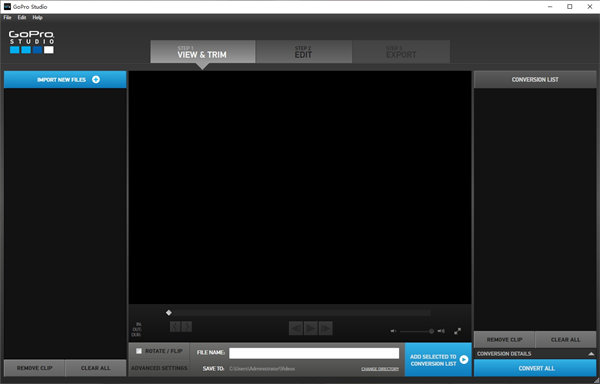Enable the Rotate / Flip checkbox
The height and width of the screenshot is (384, 600).
tap(139, 351)
